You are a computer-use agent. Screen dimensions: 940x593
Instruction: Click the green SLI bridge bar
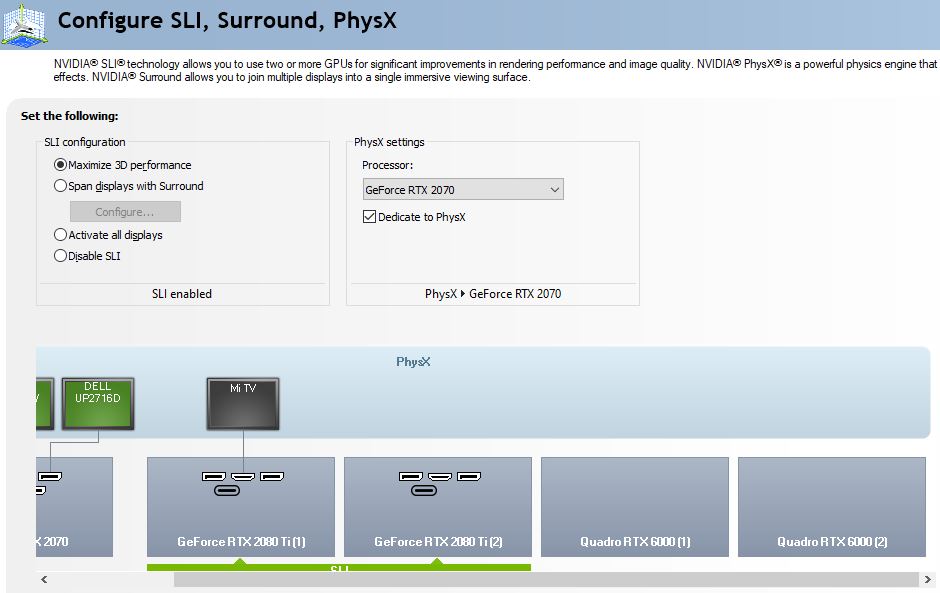tap(339, 567)
